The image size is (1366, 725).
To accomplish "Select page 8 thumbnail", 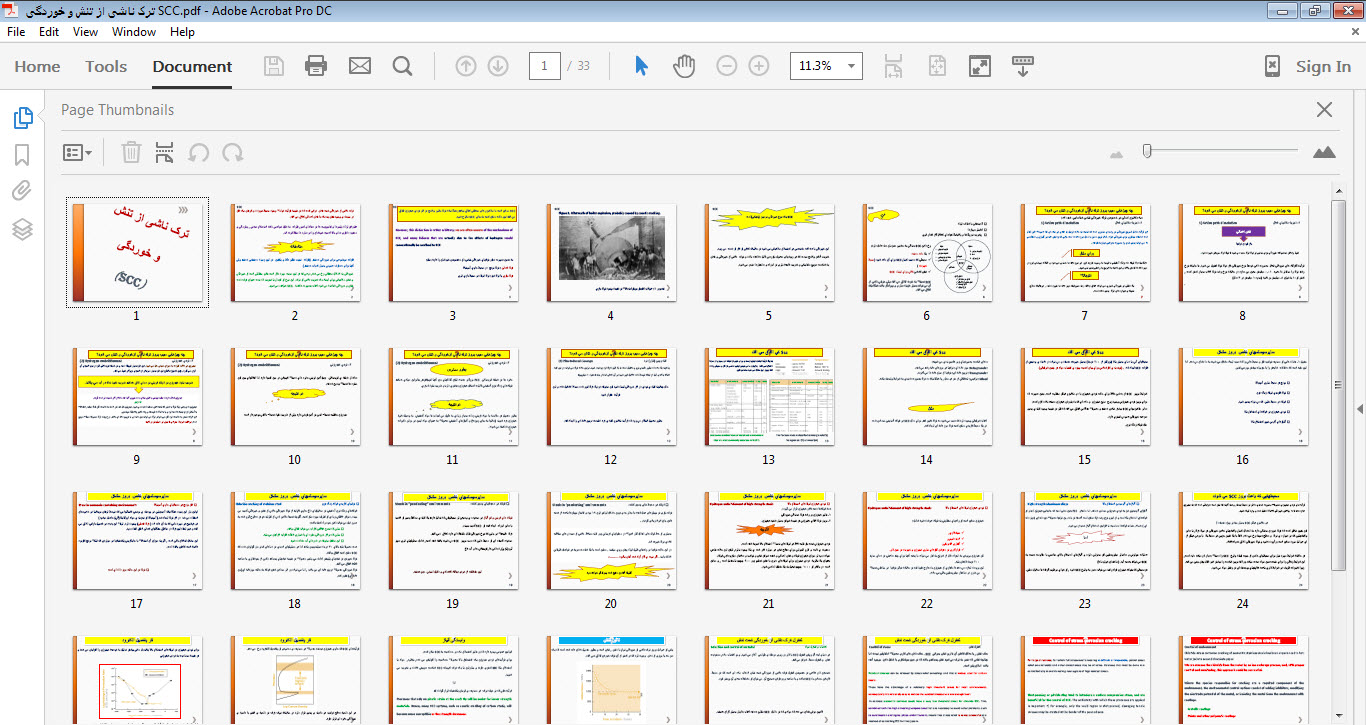I will (1242, 252).
